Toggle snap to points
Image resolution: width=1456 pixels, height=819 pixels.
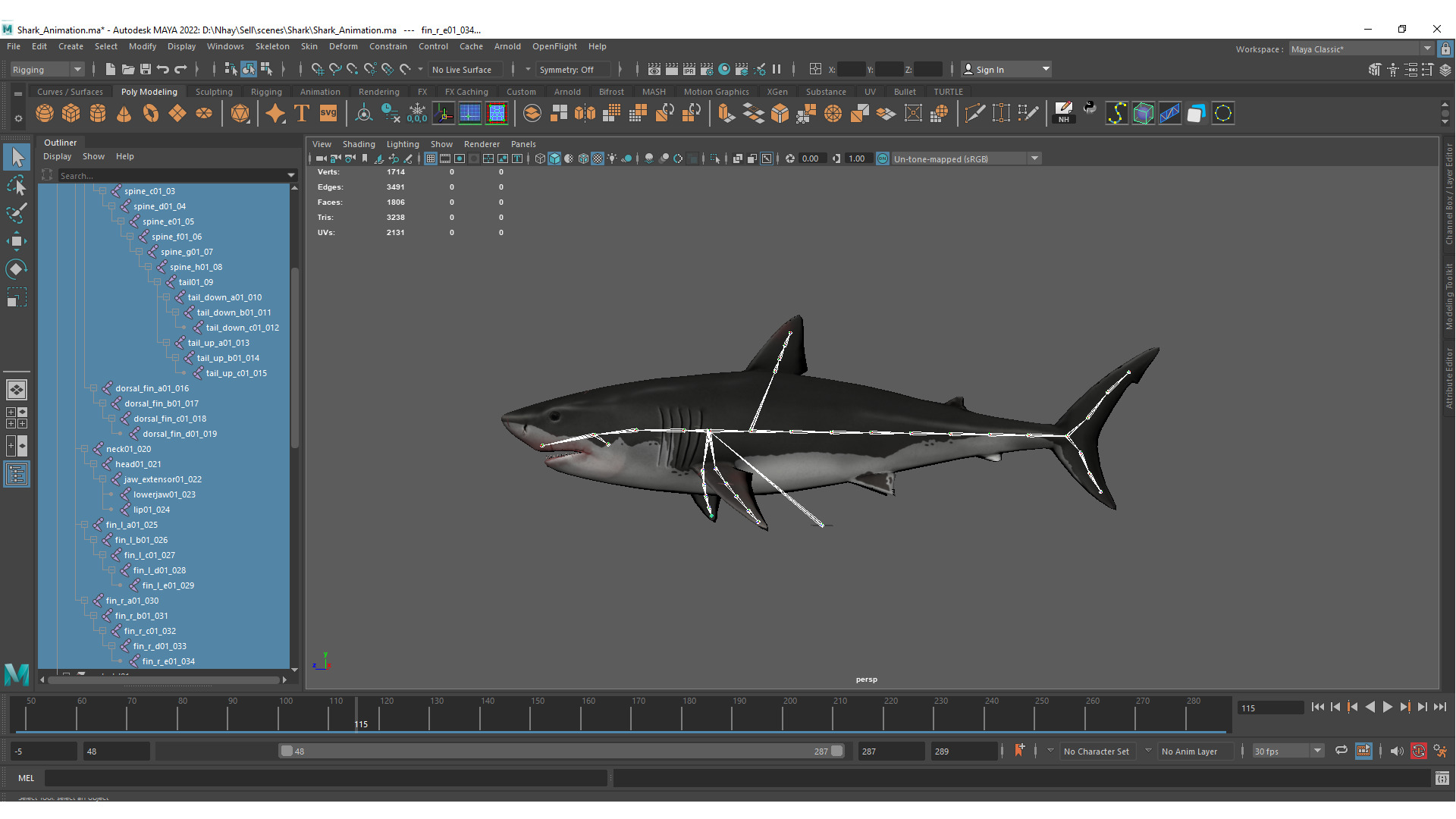pyautogui.click(x=353, y=69)
